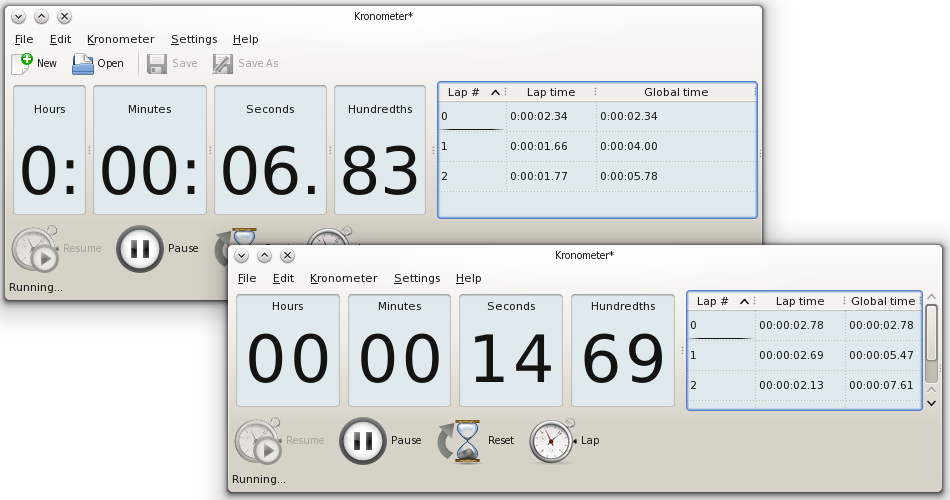
Task: Click New icon in back window toolbar
Action: click(x=22, y=64)
